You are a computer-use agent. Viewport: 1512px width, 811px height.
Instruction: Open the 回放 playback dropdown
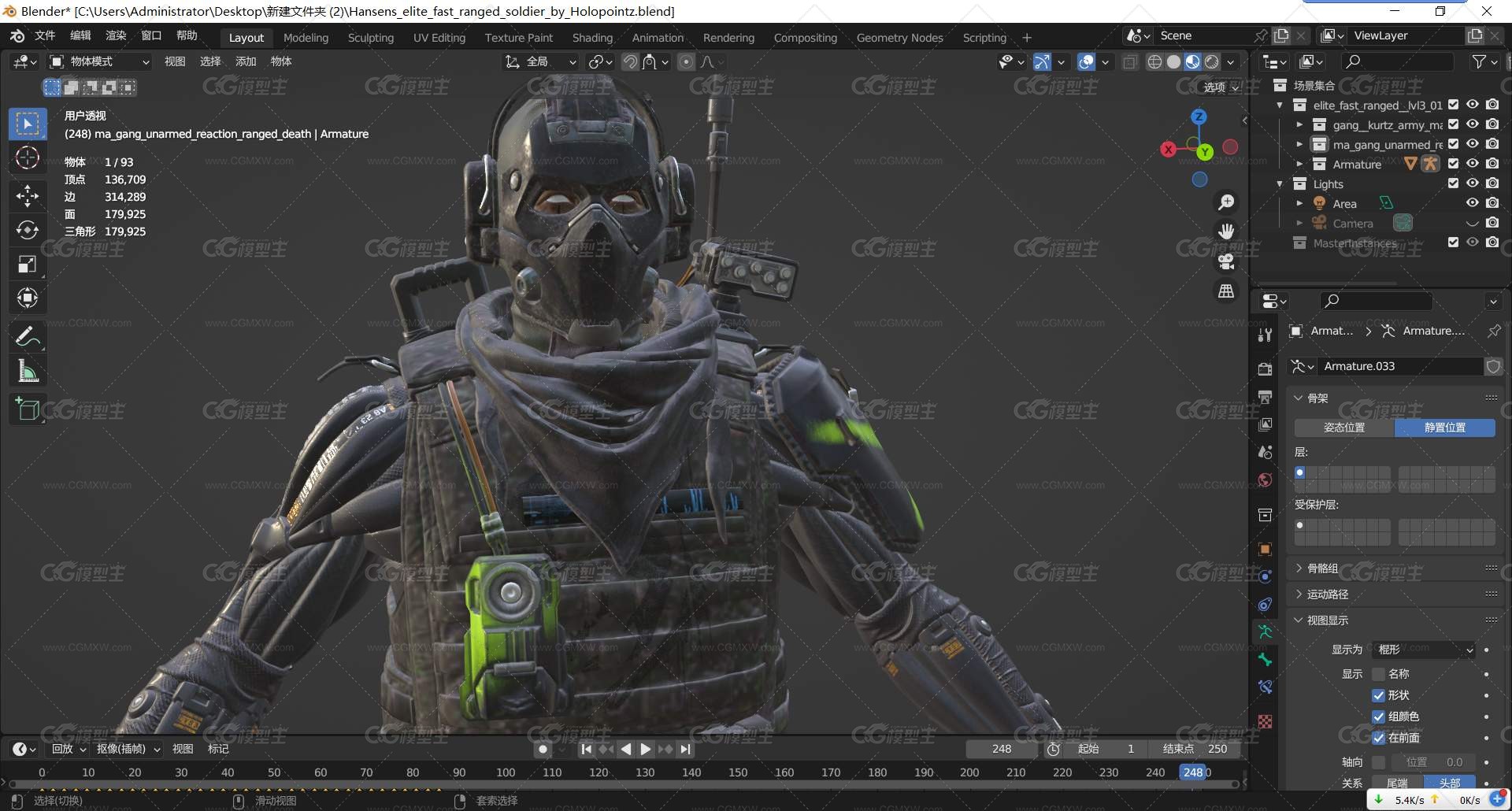(x=69, y=749)
